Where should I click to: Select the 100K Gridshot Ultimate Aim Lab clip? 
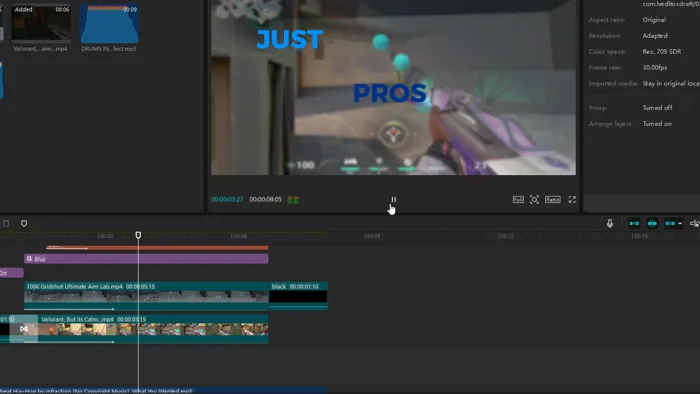pyautogui.click(x=146, y=295)
